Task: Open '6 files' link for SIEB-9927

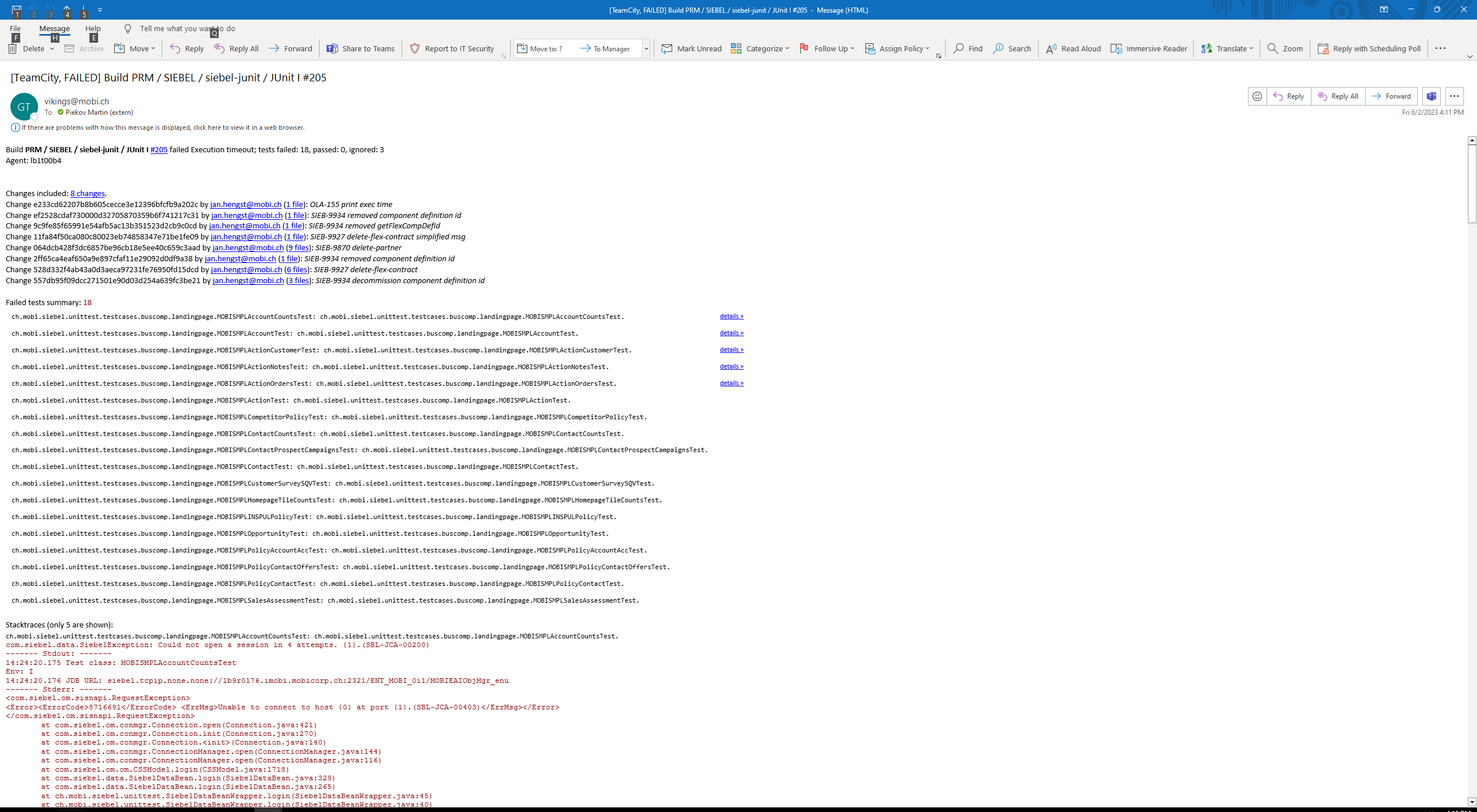Action: (297, 269)
